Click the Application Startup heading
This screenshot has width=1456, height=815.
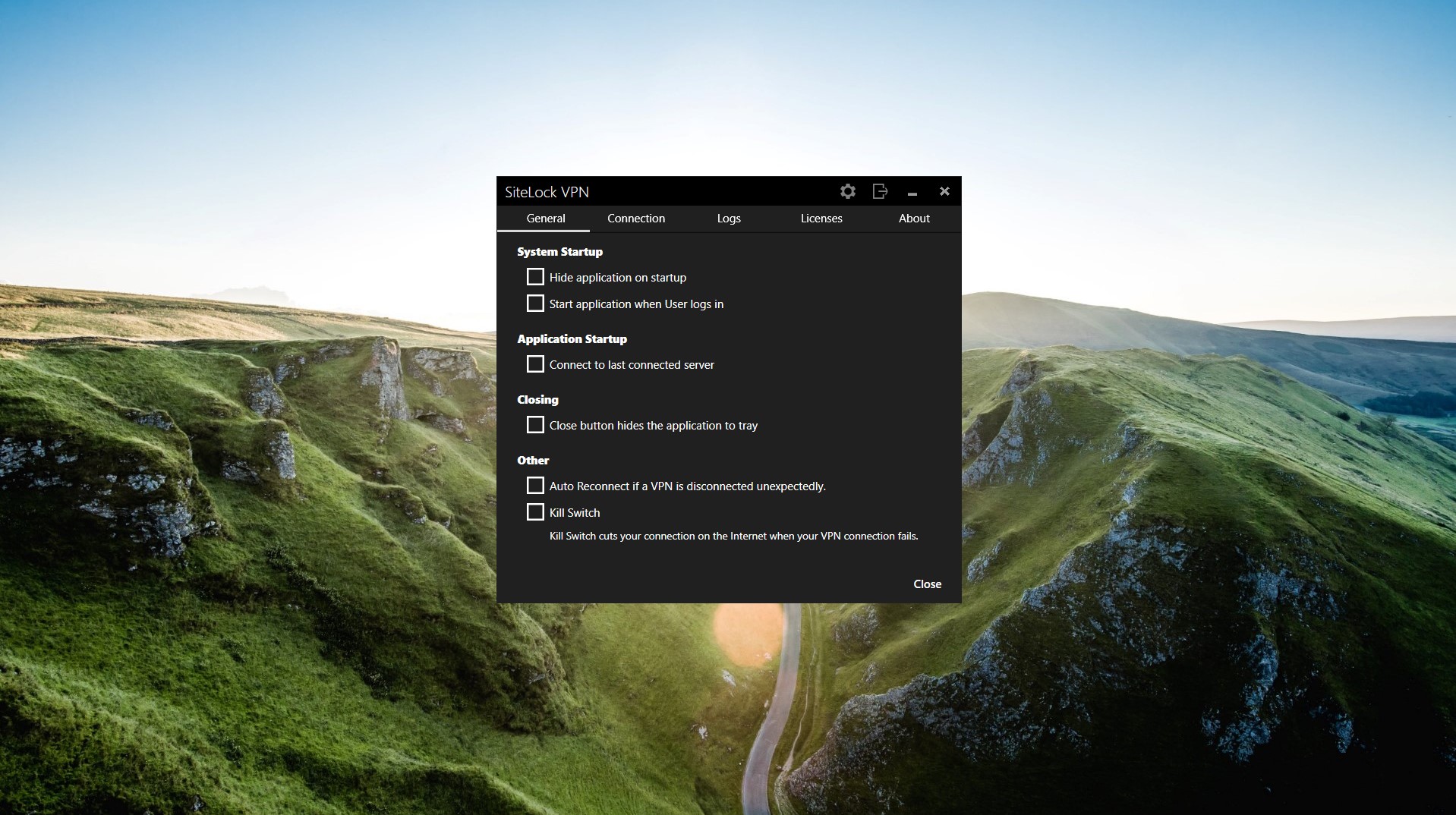pyautogui.click(x=572, y=339)
